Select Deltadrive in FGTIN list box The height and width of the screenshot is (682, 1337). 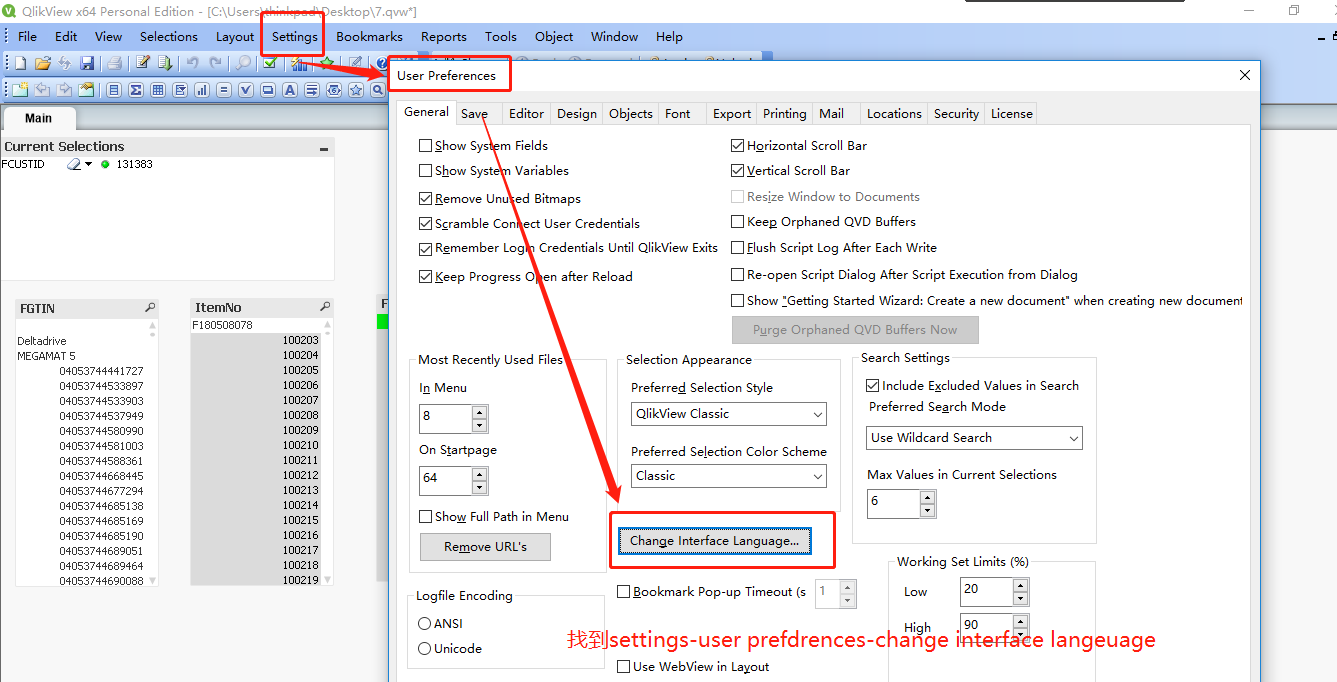click(42, 341)
